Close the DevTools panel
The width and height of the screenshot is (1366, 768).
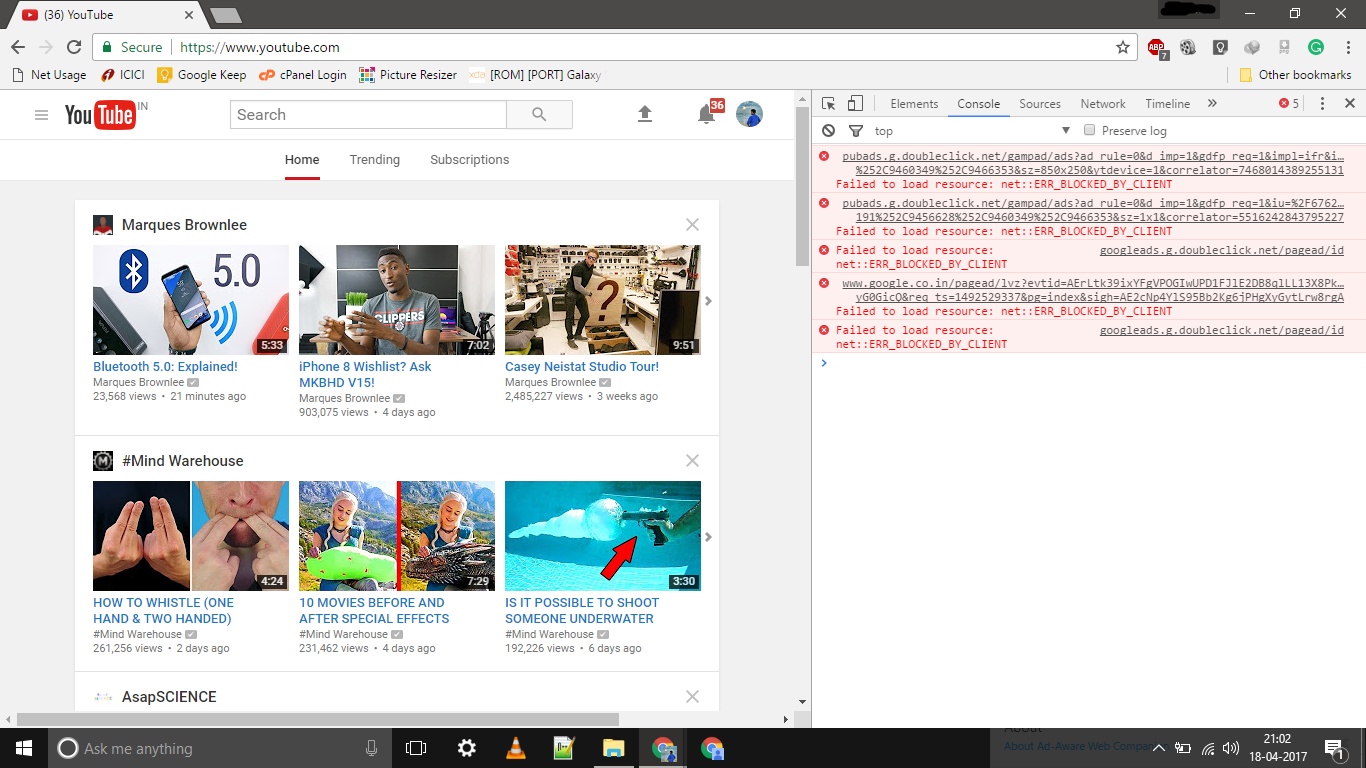click(1350, 104)
